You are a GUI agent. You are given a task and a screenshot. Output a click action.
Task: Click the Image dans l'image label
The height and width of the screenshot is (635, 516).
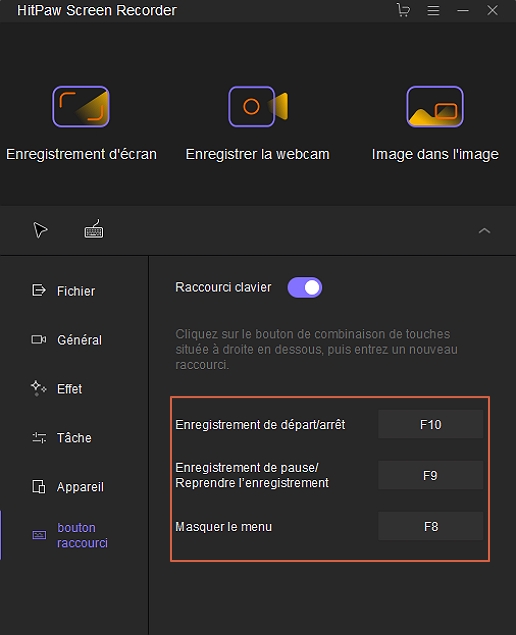pyautogui.click(x=435, y=154)
